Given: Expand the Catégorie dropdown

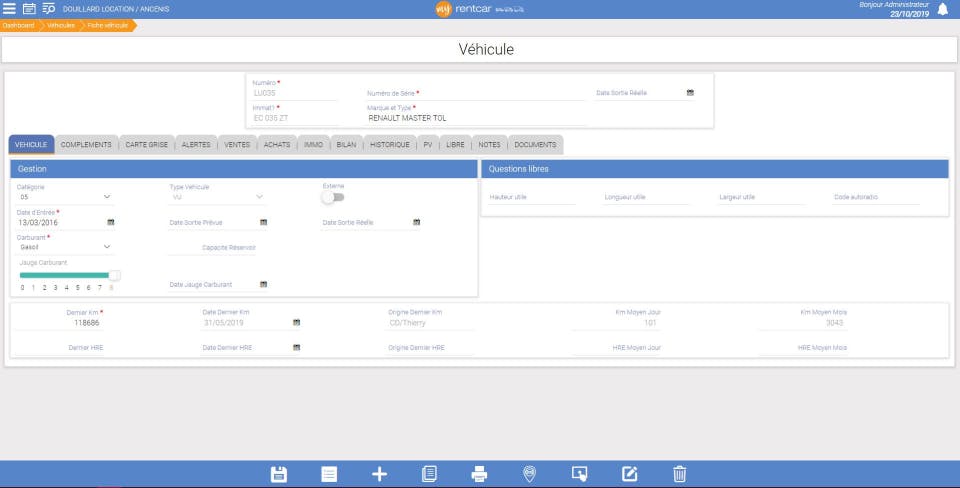Looking at the screenshot, I should coord(64,197).
